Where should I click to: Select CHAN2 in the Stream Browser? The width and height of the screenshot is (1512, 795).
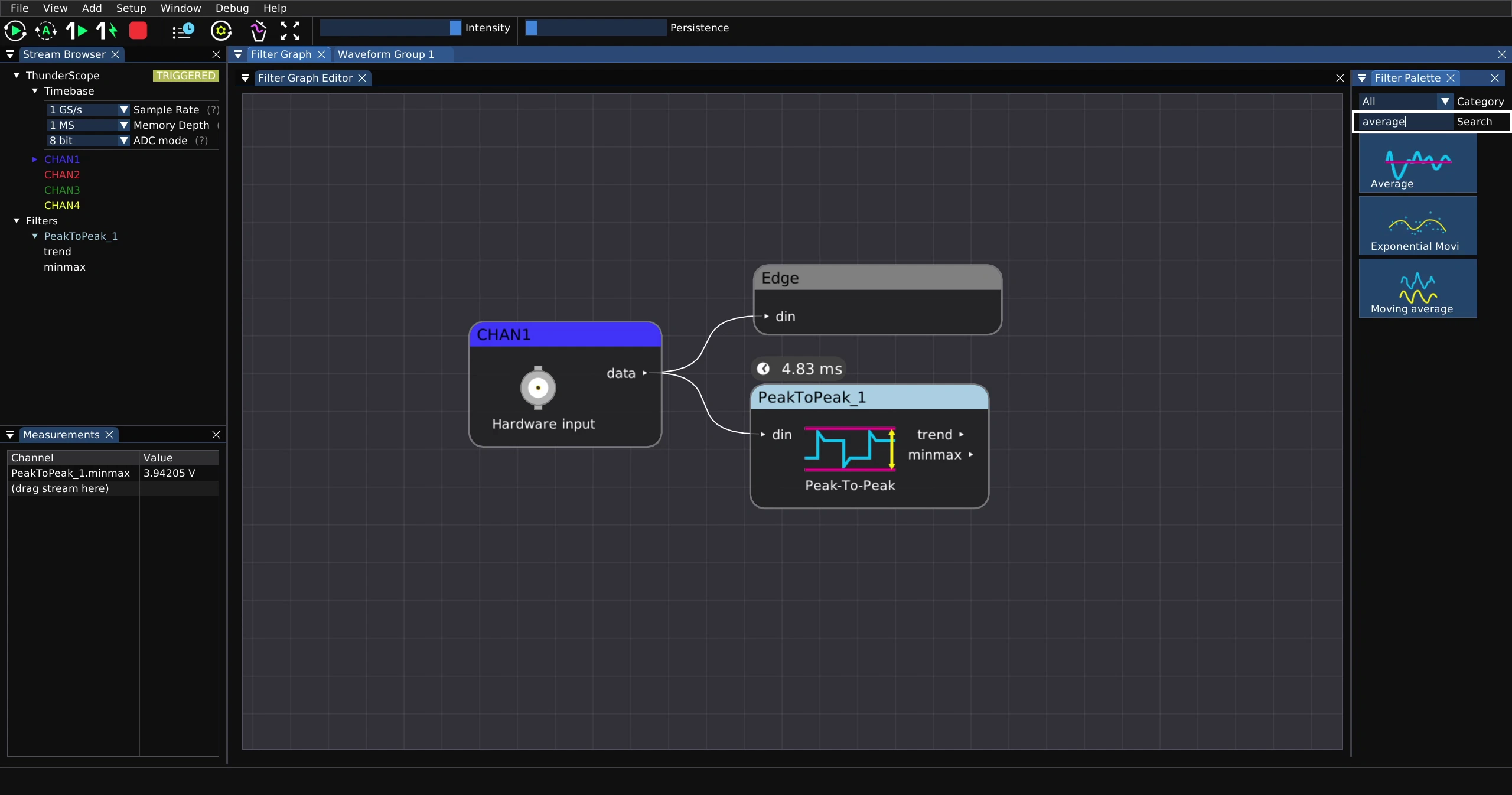tap(62, 175)
